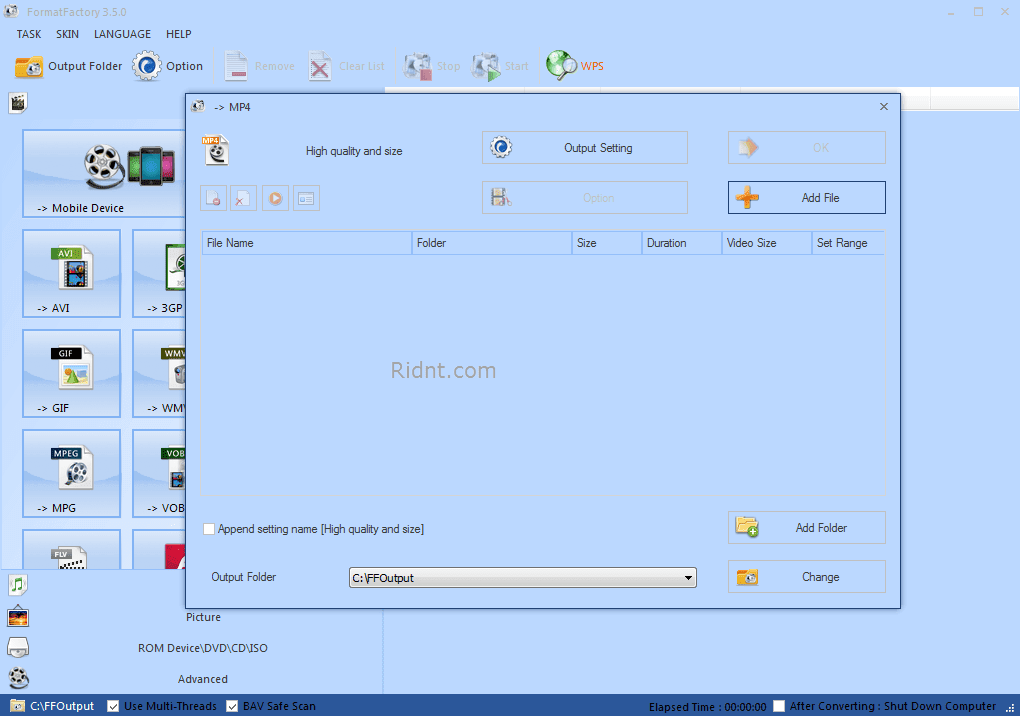1020x716 pixels.
Task: Expand the Output Folder C:\FFOutput dropdown
Action: (x=688, y=577)
